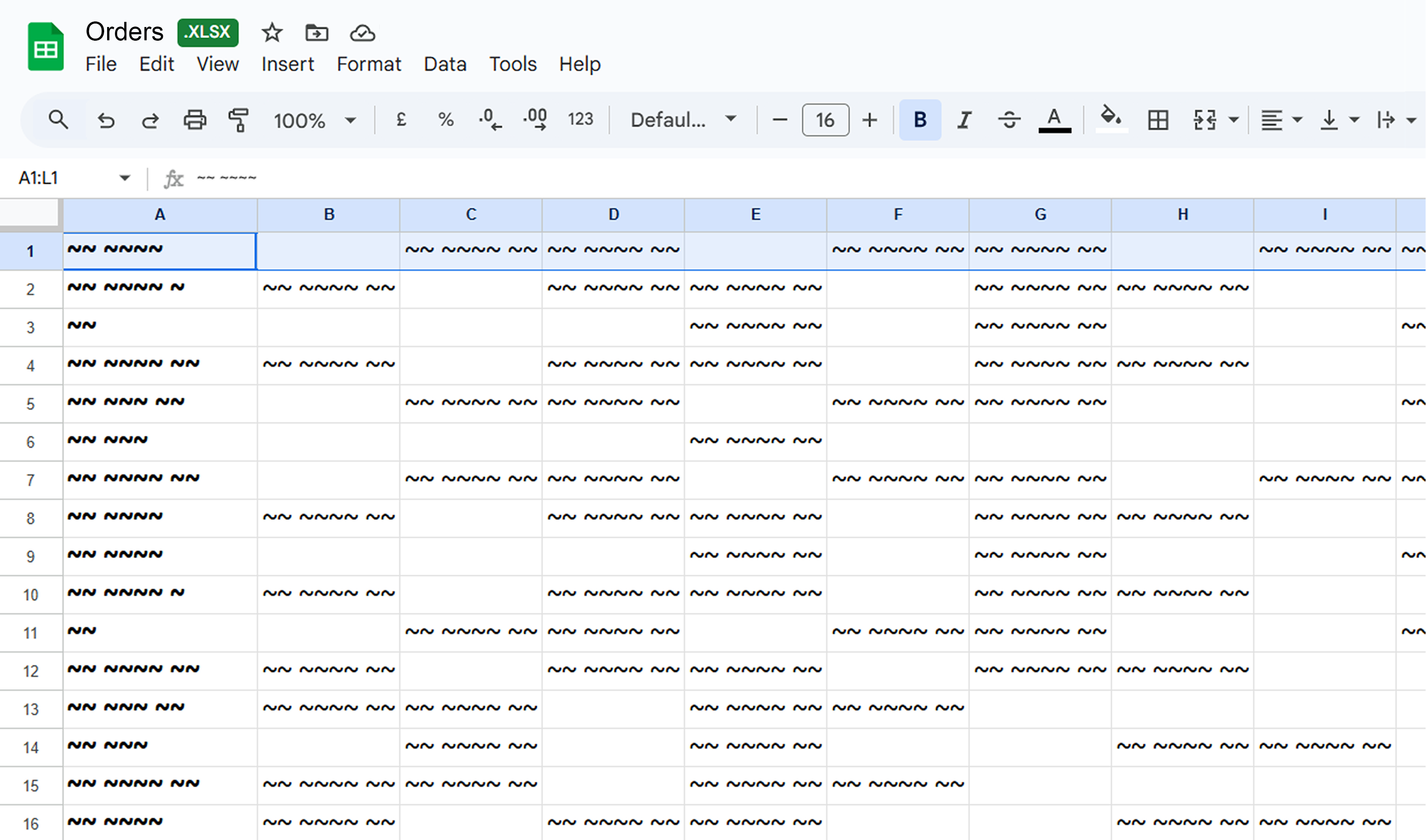Image resolution: width=1426 pixels, height=840 pixels.
Task: Open the font family dropdown
Action: (681, 120)
